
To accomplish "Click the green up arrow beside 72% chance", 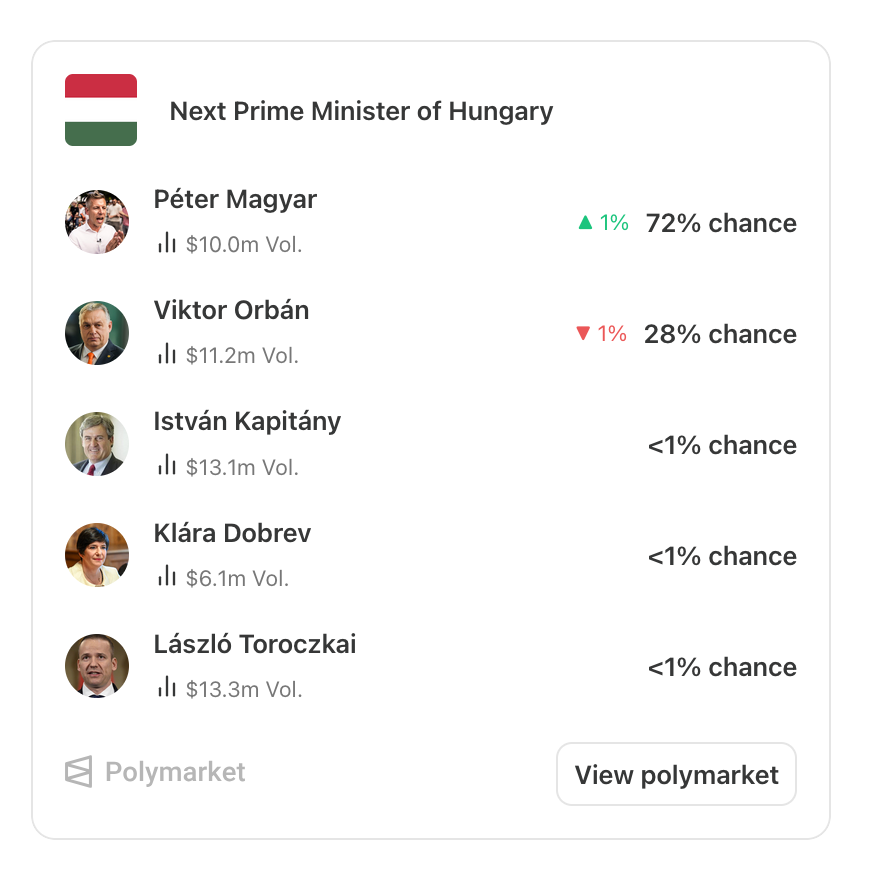I will 586,223.
